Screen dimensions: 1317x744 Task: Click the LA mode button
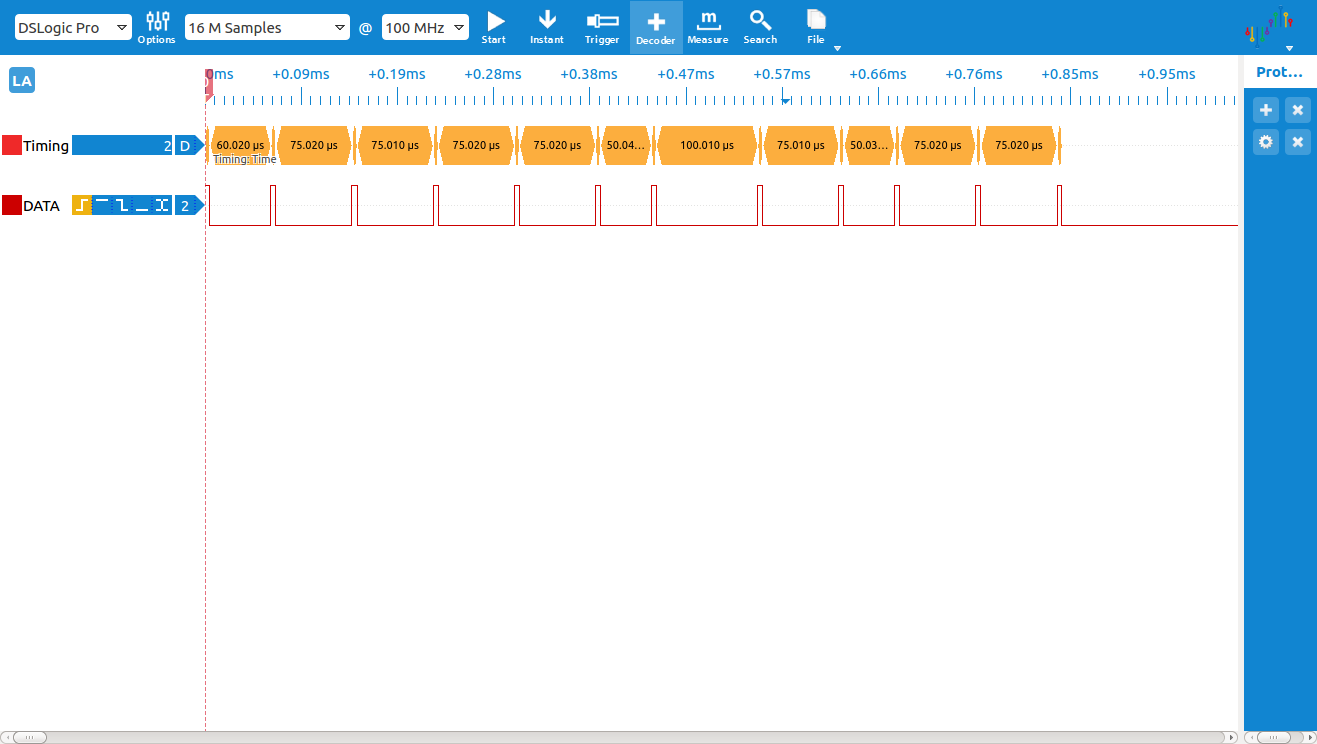tap(22, 81)
